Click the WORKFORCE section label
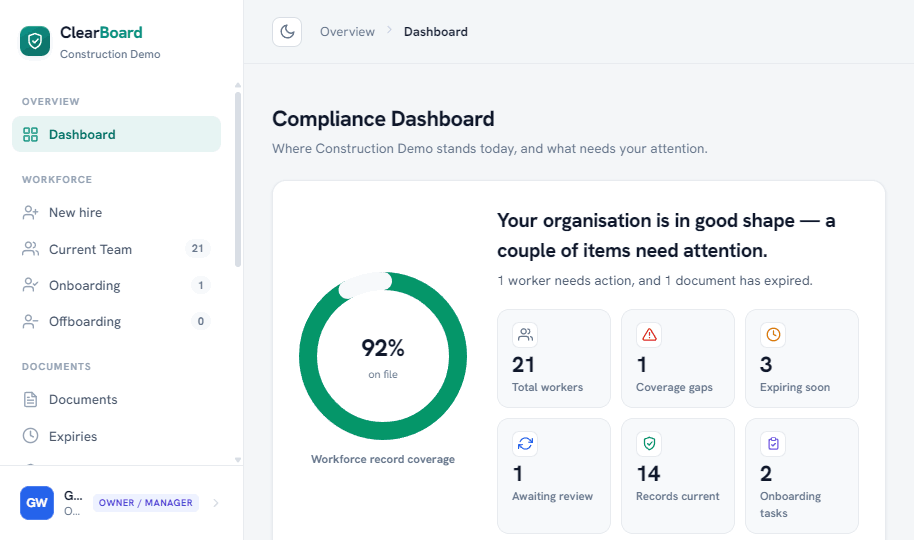Viewport: 914px width, 540px height. (57, 180)
